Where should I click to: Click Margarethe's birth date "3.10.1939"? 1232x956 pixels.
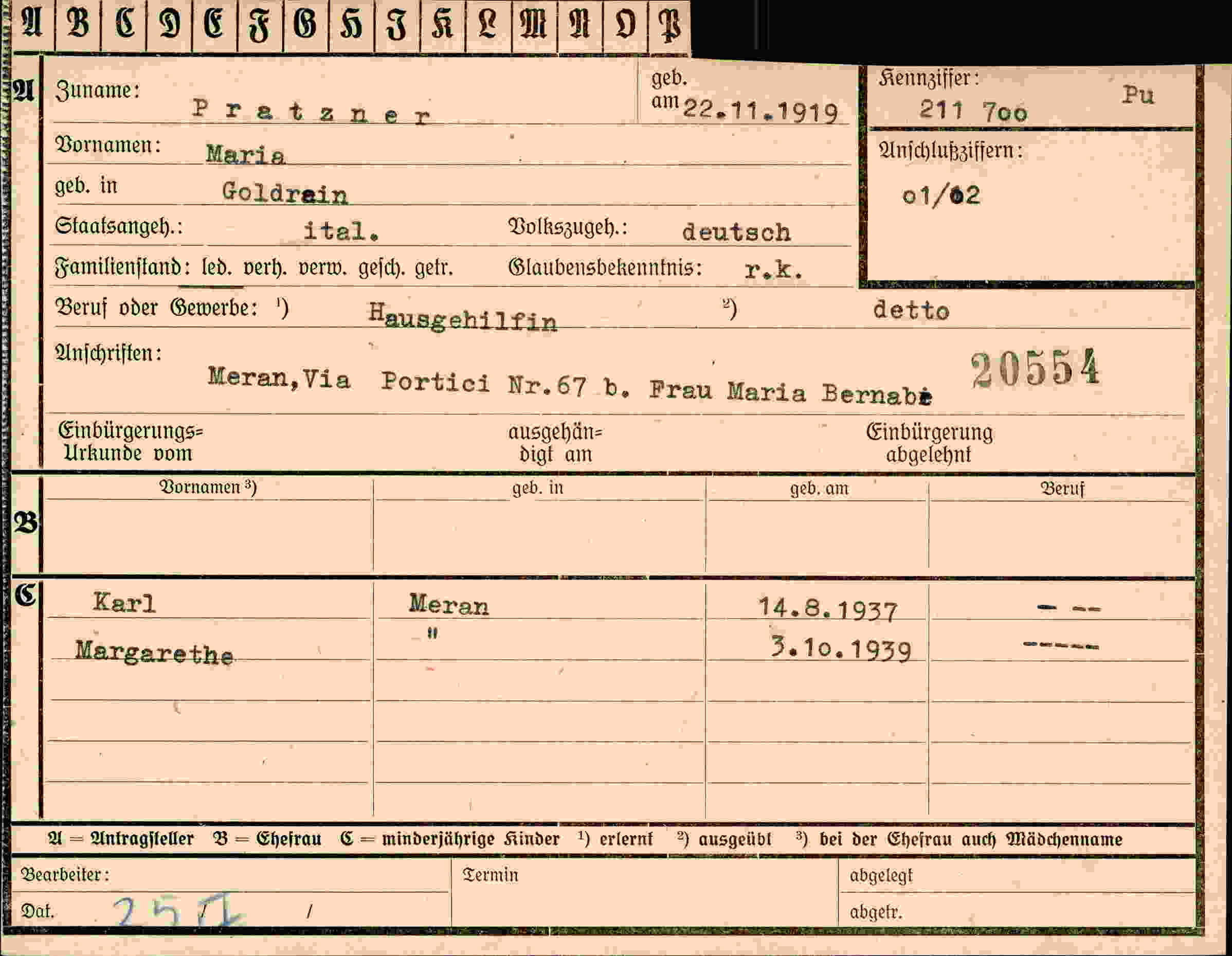[841, 649]
